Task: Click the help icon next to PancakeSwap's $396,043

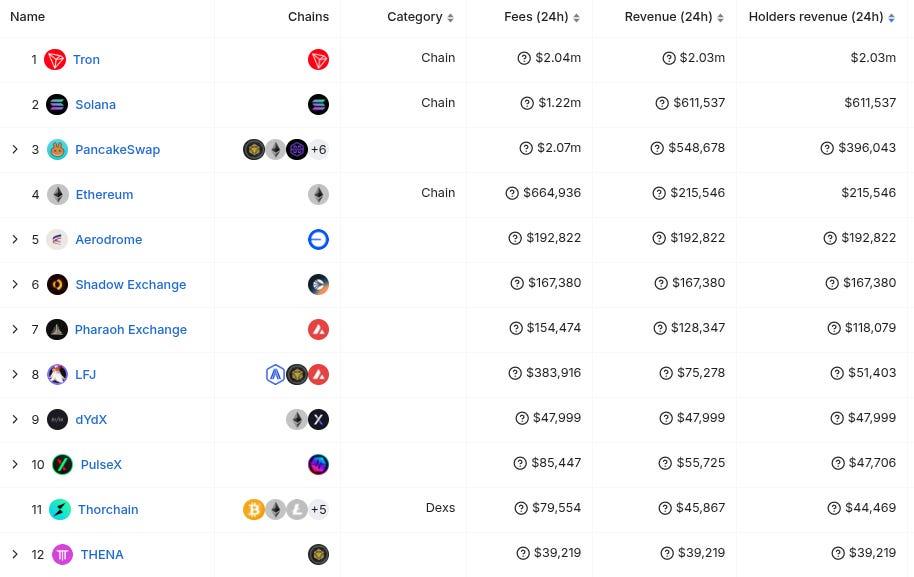Action: click(827, 148)
